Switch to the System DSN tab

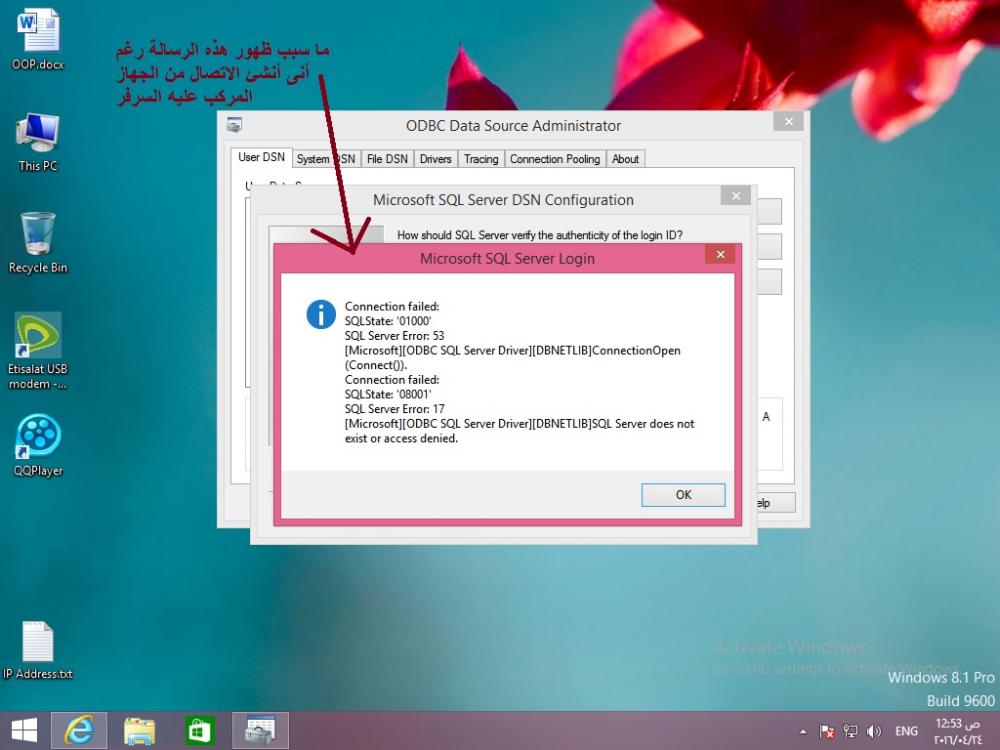[326, 159]
